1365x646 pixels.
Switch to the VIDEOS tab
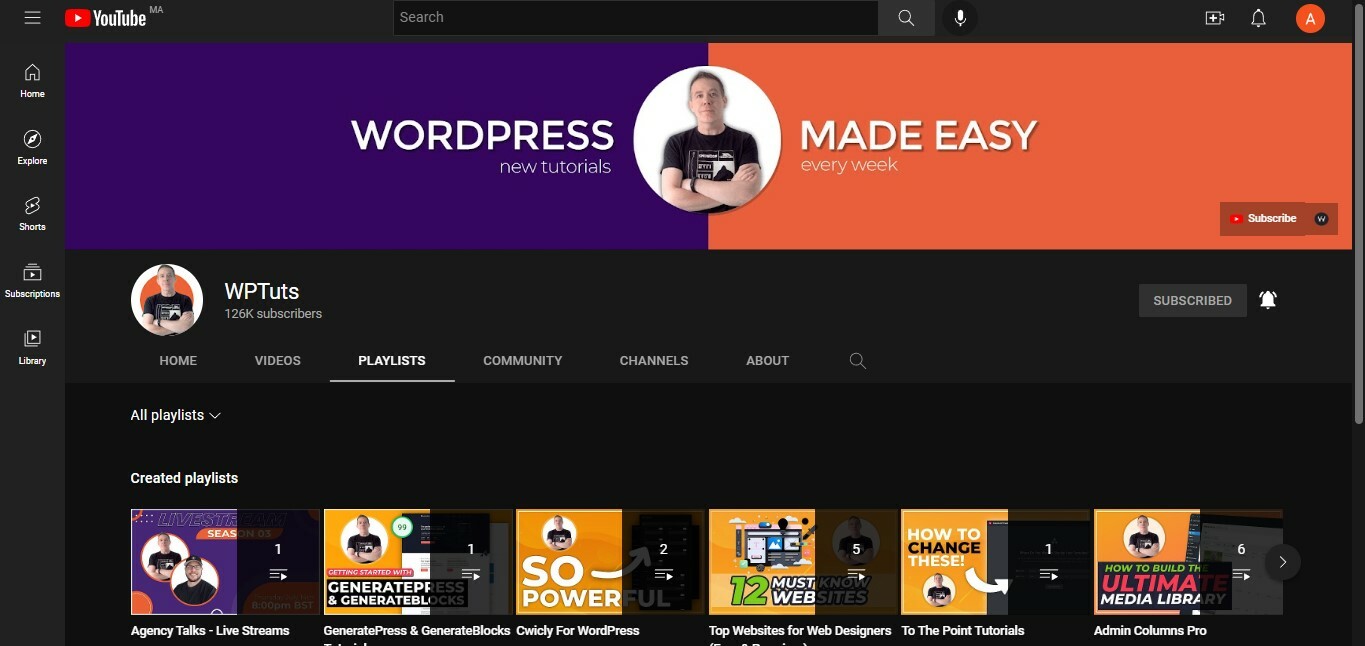[x=277, y=360]
